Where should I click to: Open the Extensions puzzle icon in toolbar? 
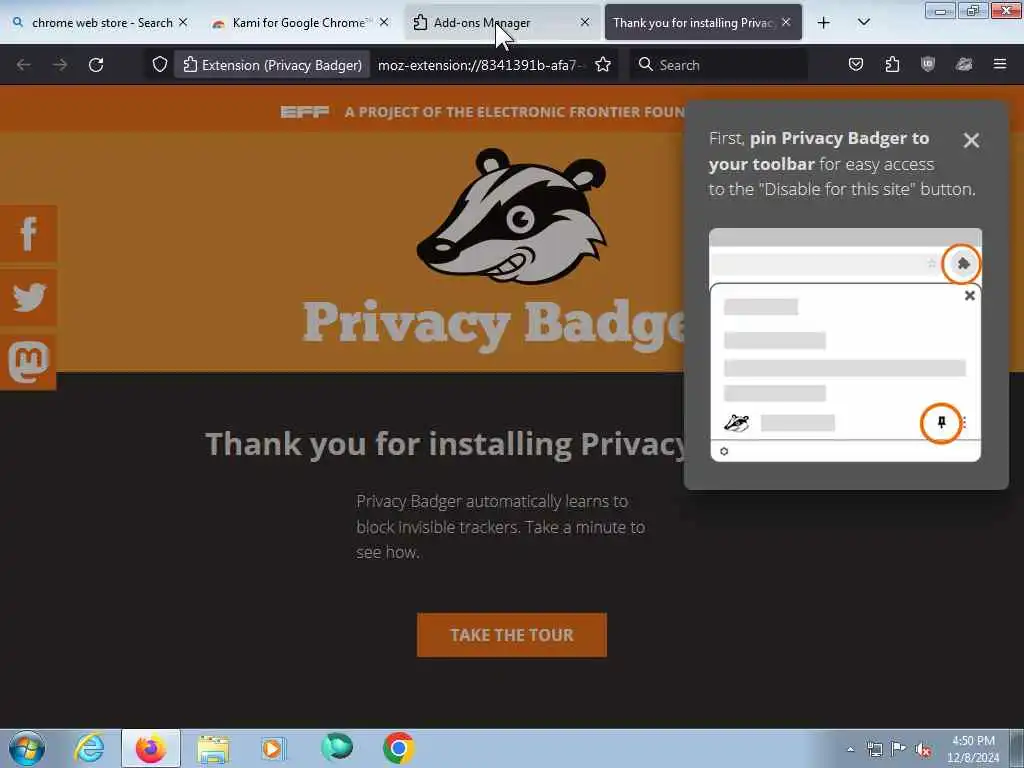pyautogui.click(x=892, y=65)
